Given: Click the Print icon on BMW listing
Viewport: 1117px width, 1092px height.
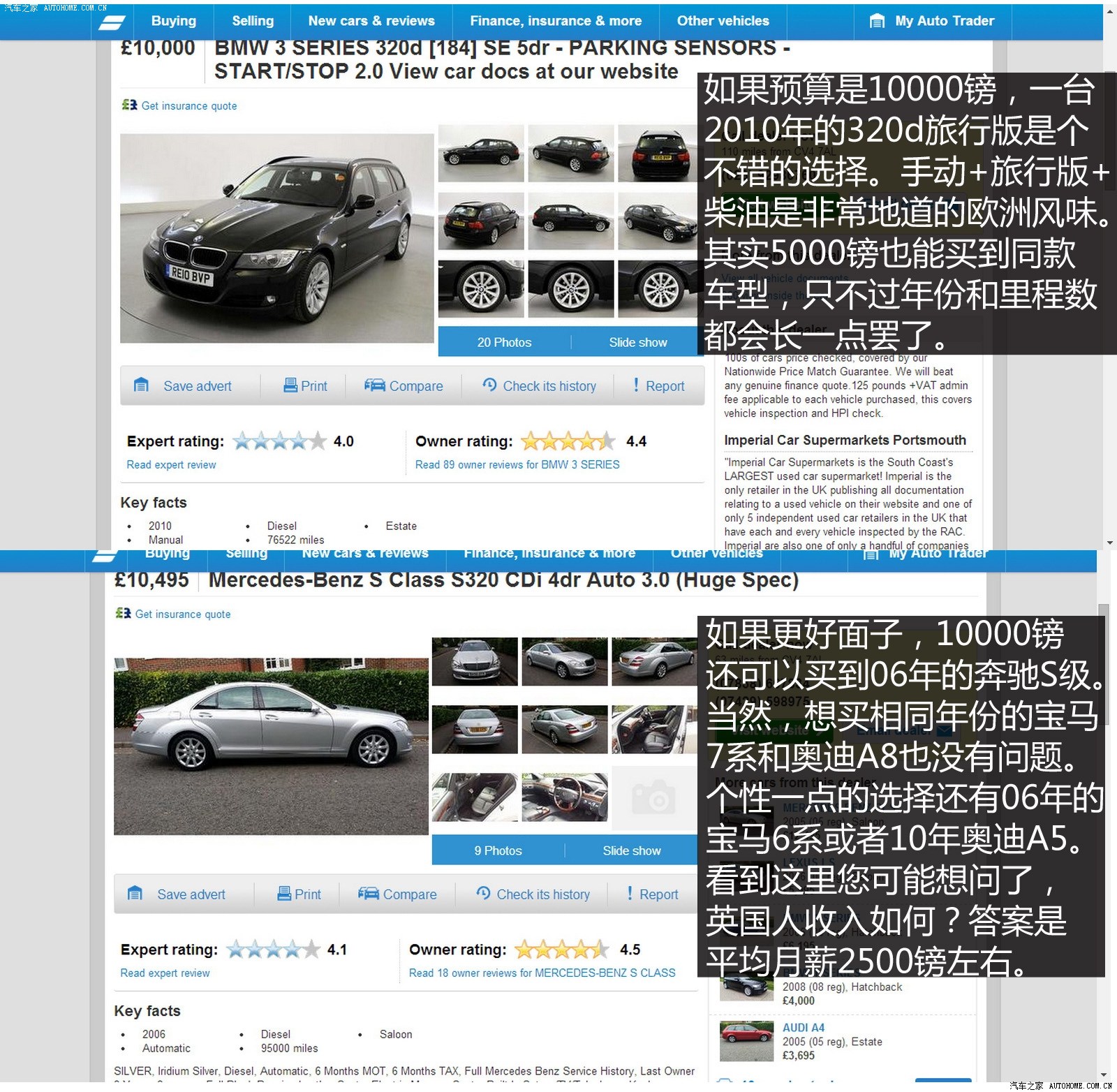Looking at the screenshot, I should coord(290,385).
